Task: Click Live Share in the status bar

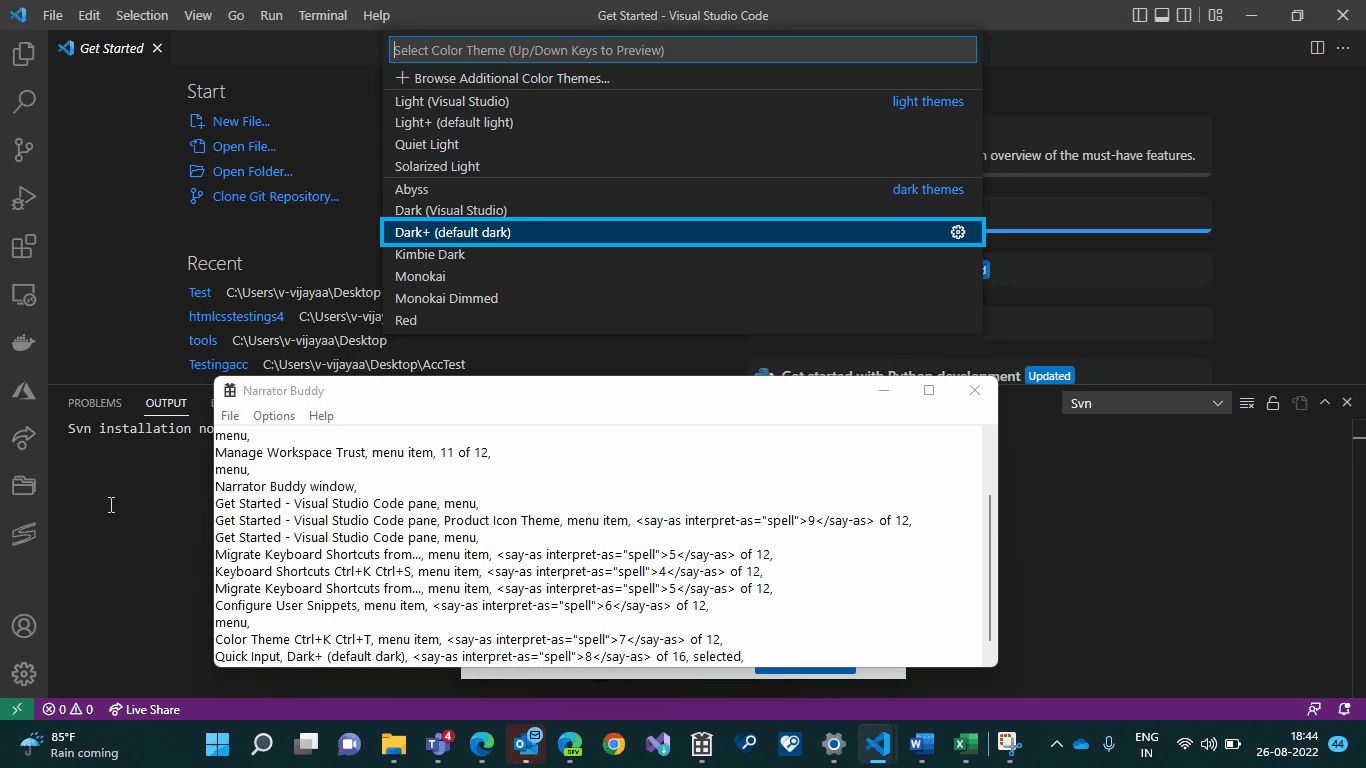Action: click(145, 709)
